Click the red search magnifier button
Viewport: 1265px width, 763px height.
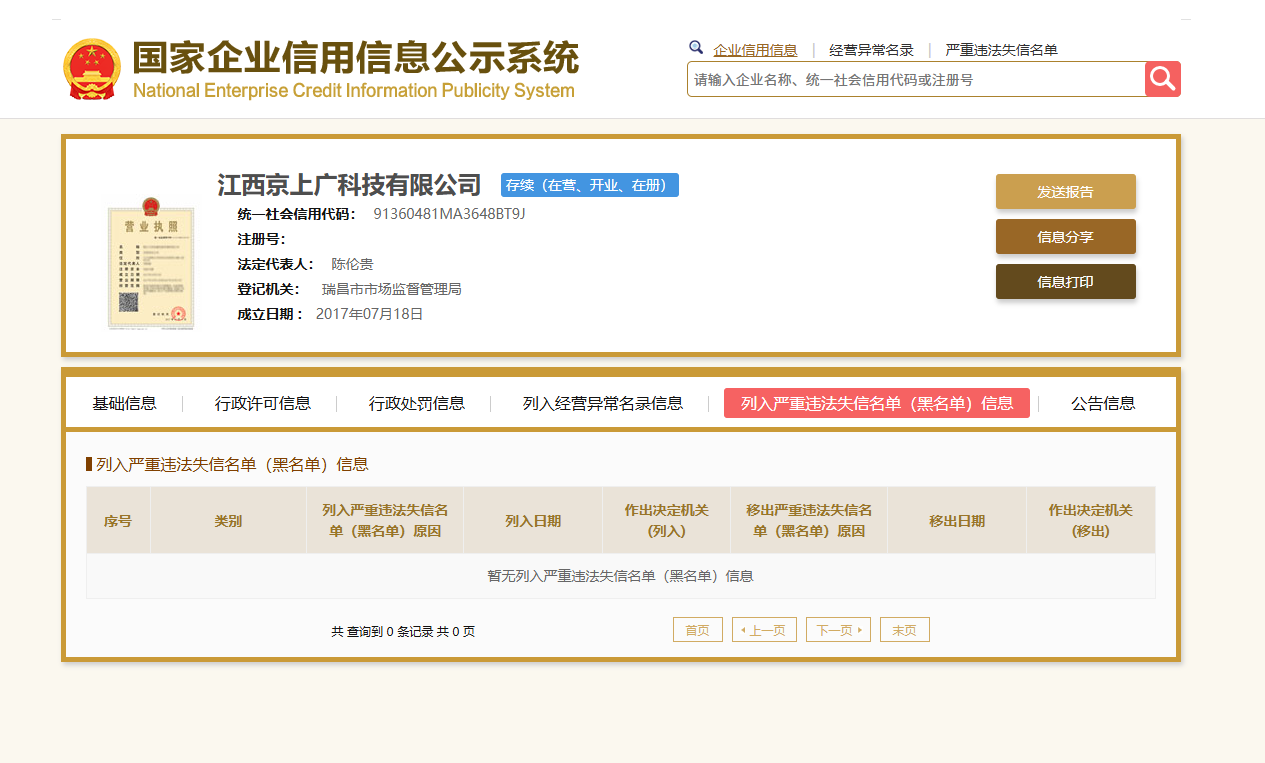[1163, 79]
